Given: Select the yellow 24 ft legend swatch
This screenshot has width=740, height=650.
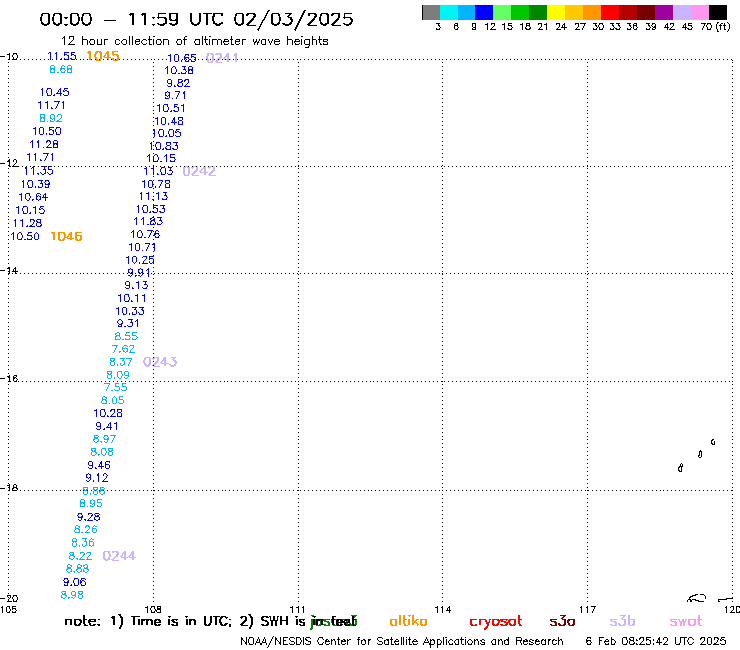Looking at the screenshot, I should [x=555, y=12].
